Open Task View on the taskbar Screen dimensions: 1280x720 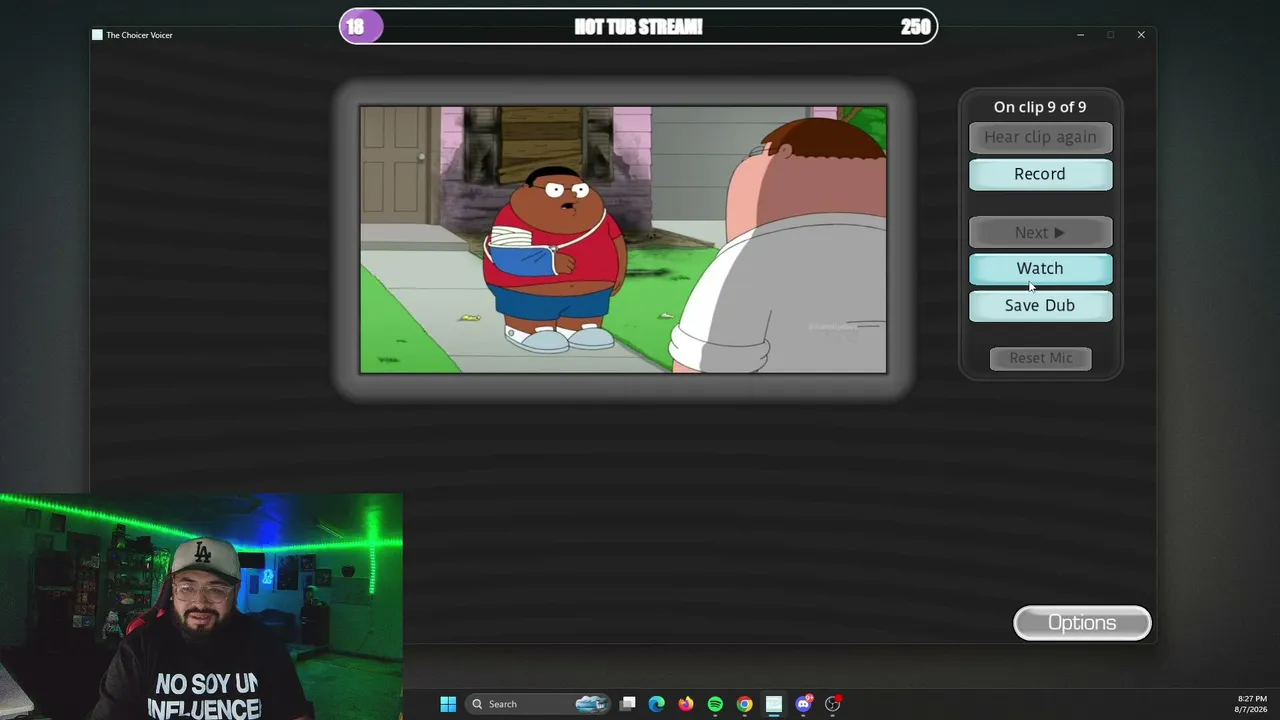coord(627,704)
